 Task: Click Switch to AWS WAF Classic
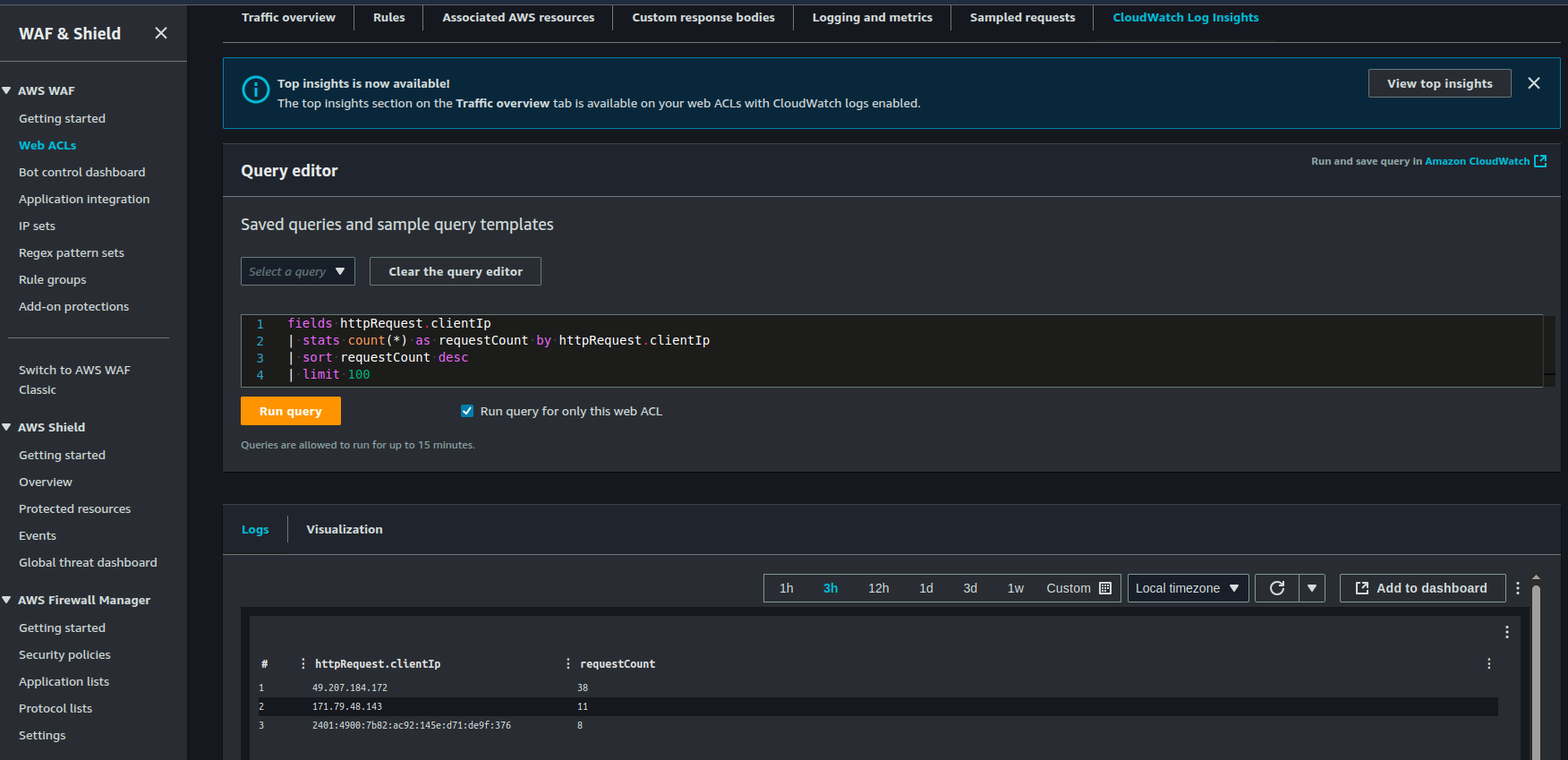click(x=74, y=380)
